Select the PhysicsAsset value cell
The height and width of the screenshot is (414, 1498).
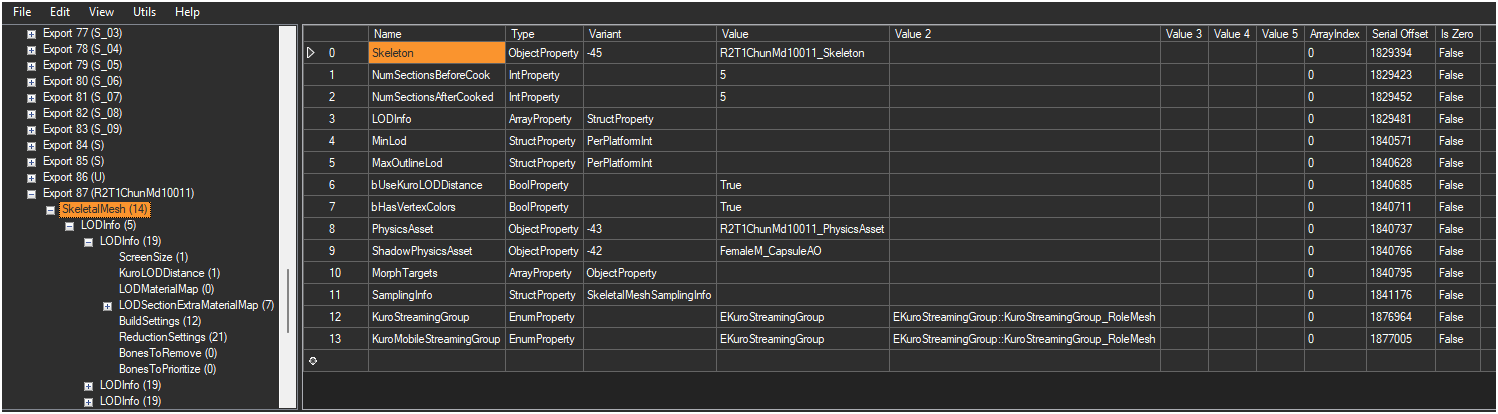[x=803, y=229]
